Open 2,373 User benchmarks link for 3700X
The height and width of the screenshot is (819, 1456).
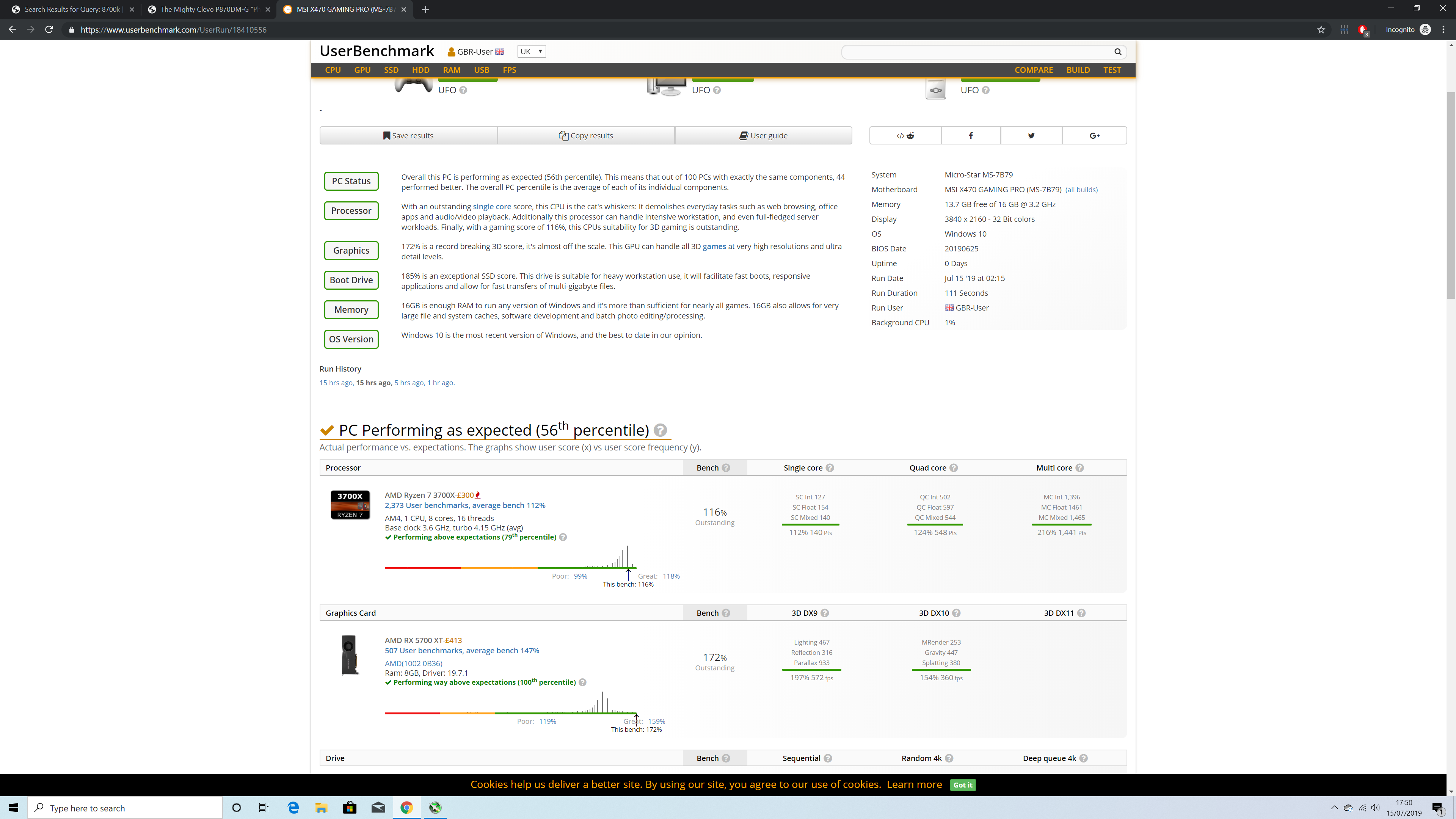tap(464, 506)
